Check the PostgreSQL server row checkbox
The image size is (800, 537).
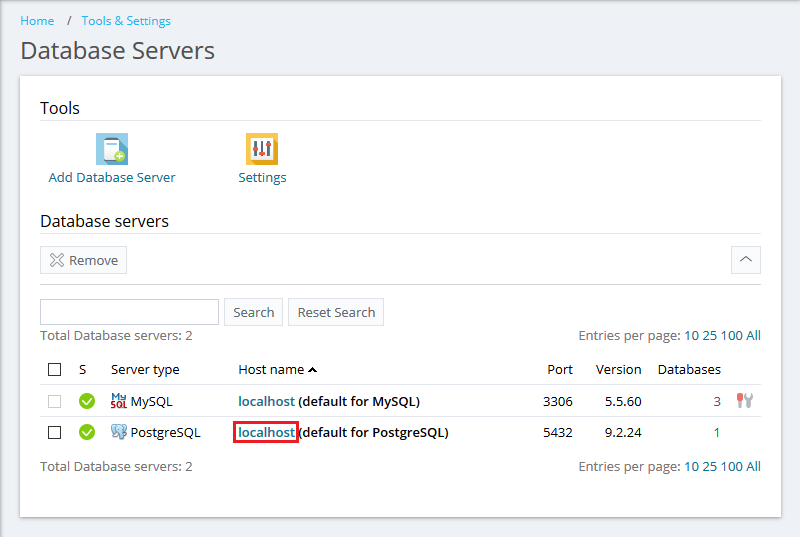point(55,433)
